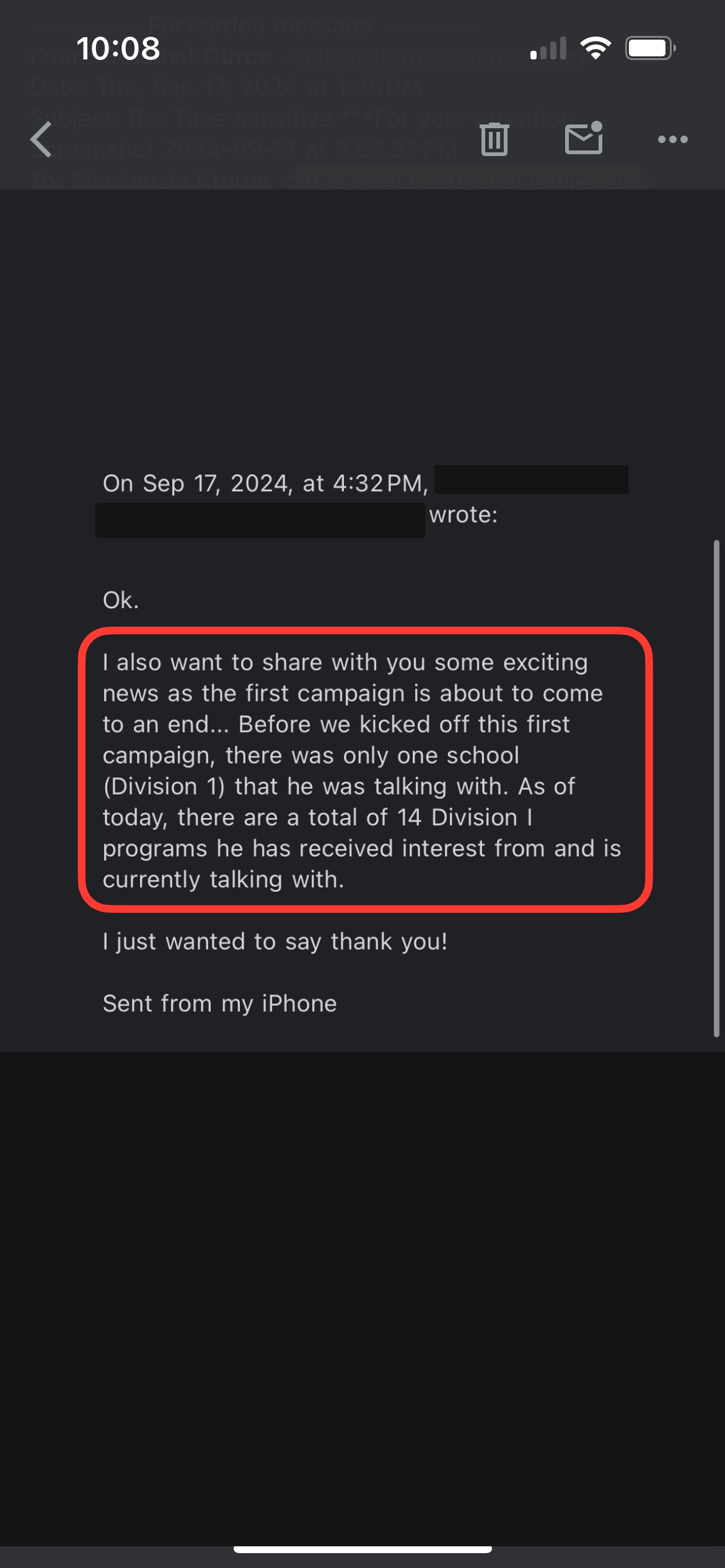Tap the cellular signal bars icon
Screen dimensions: 725x1568
coord(548,49)
